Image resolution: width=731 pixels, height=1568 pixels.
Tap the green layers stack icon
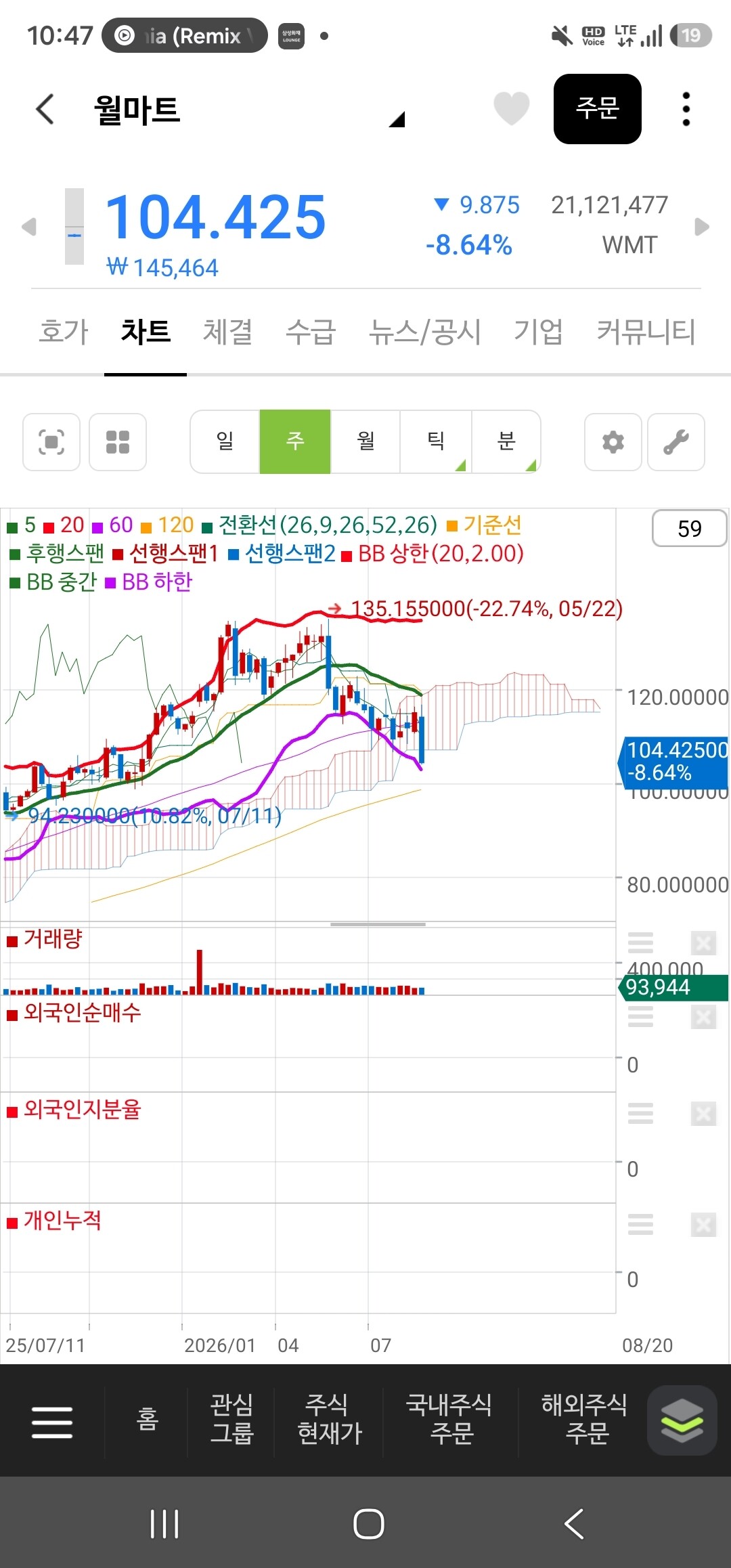coord(682,1420)
